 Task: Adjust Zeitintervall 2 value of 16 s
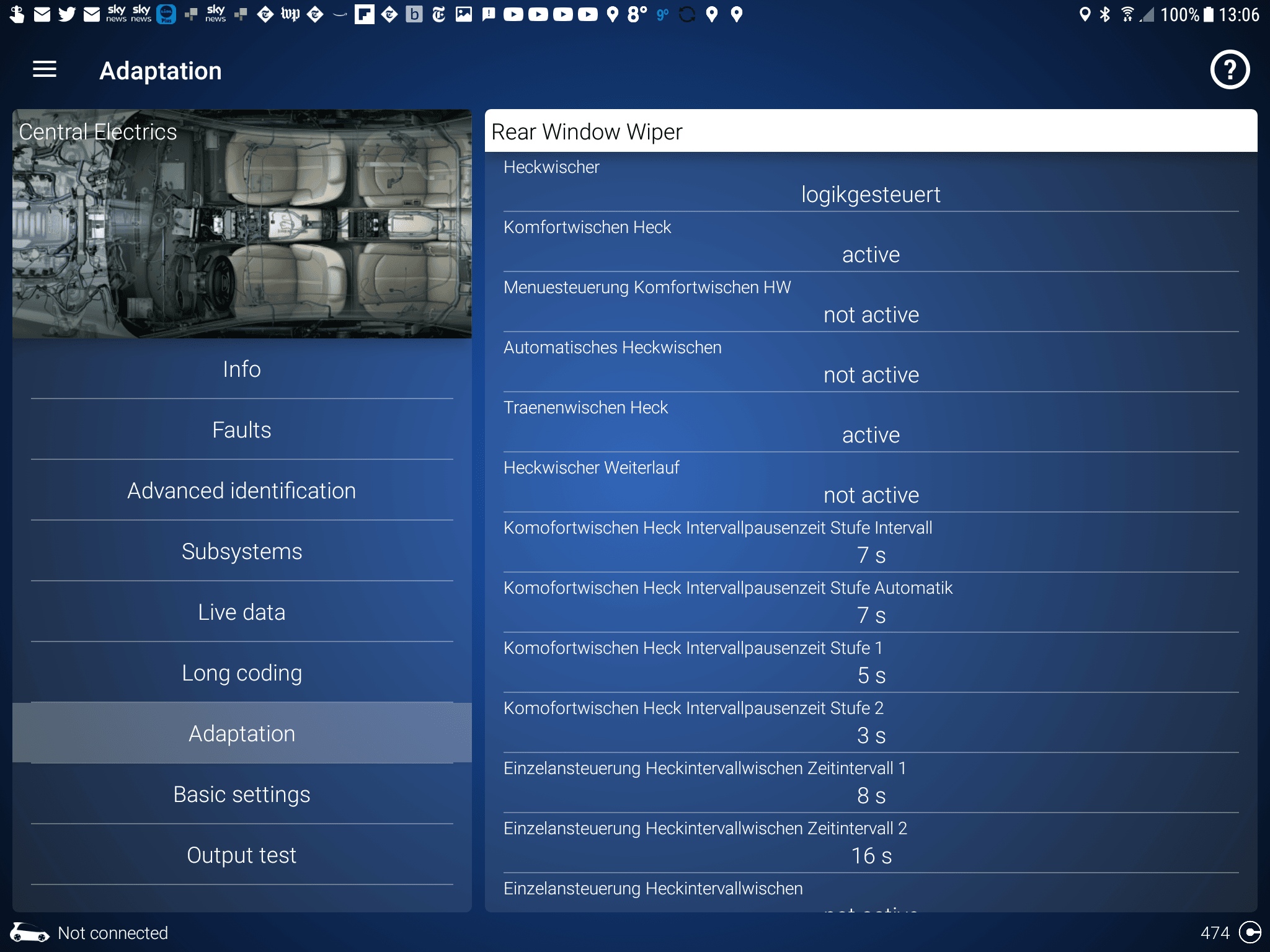(870, 856)
